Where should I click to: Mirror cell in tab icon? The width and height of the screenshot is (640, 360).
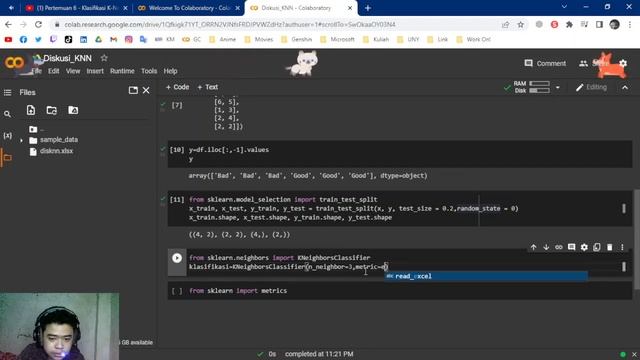(597, 247)
